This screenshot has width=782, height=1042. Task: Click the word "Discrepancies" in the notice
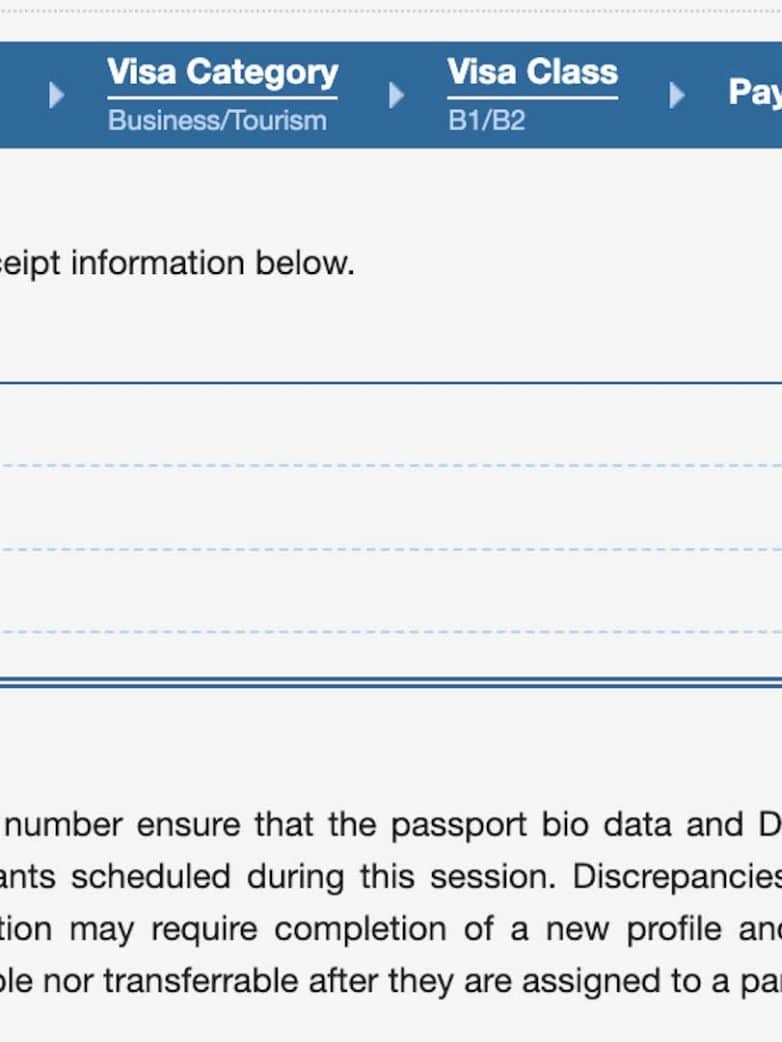[676, 877]
